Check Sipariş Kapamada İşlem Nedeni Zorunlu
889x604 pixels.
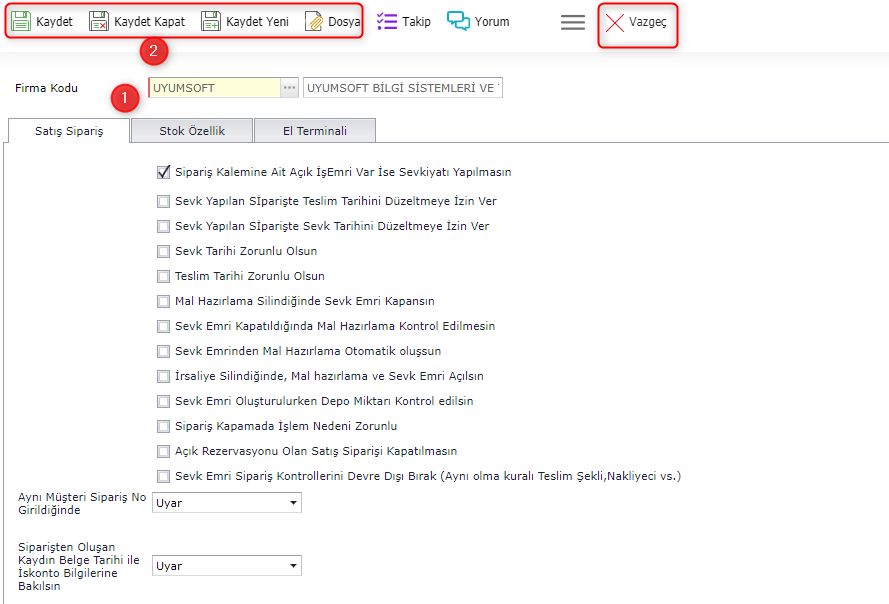click(x=164, y=426)
